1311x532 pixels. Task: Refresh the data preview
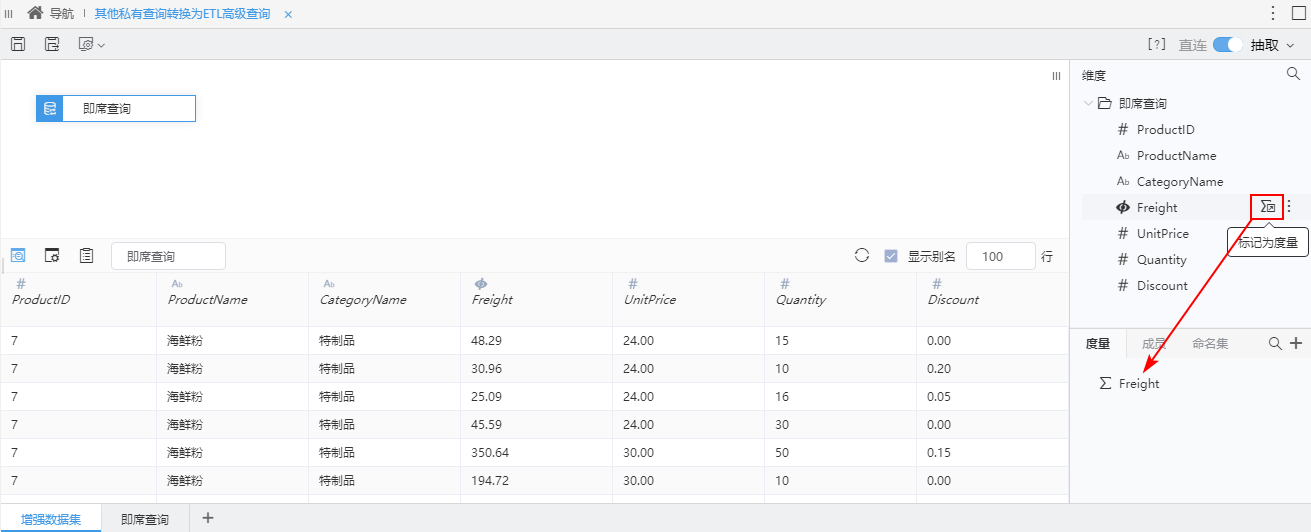(x=862, y=255)
